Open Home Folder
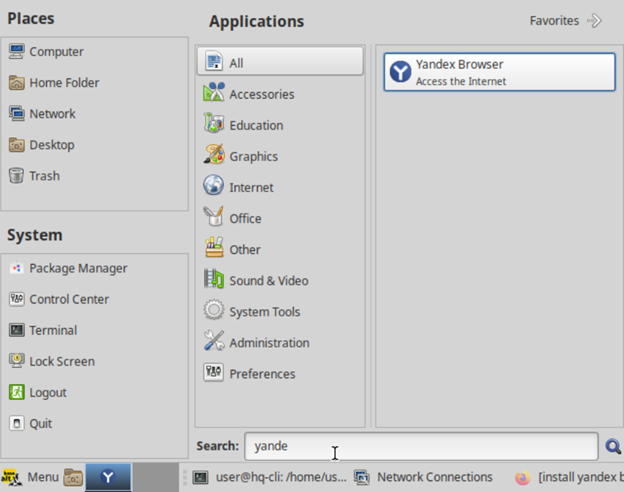 click(x=64, y=83)
